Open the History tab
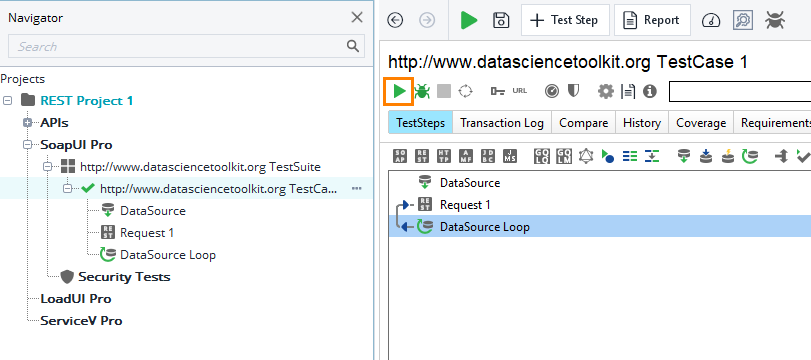This screenshot has width=811, height=360. (642, 123)
